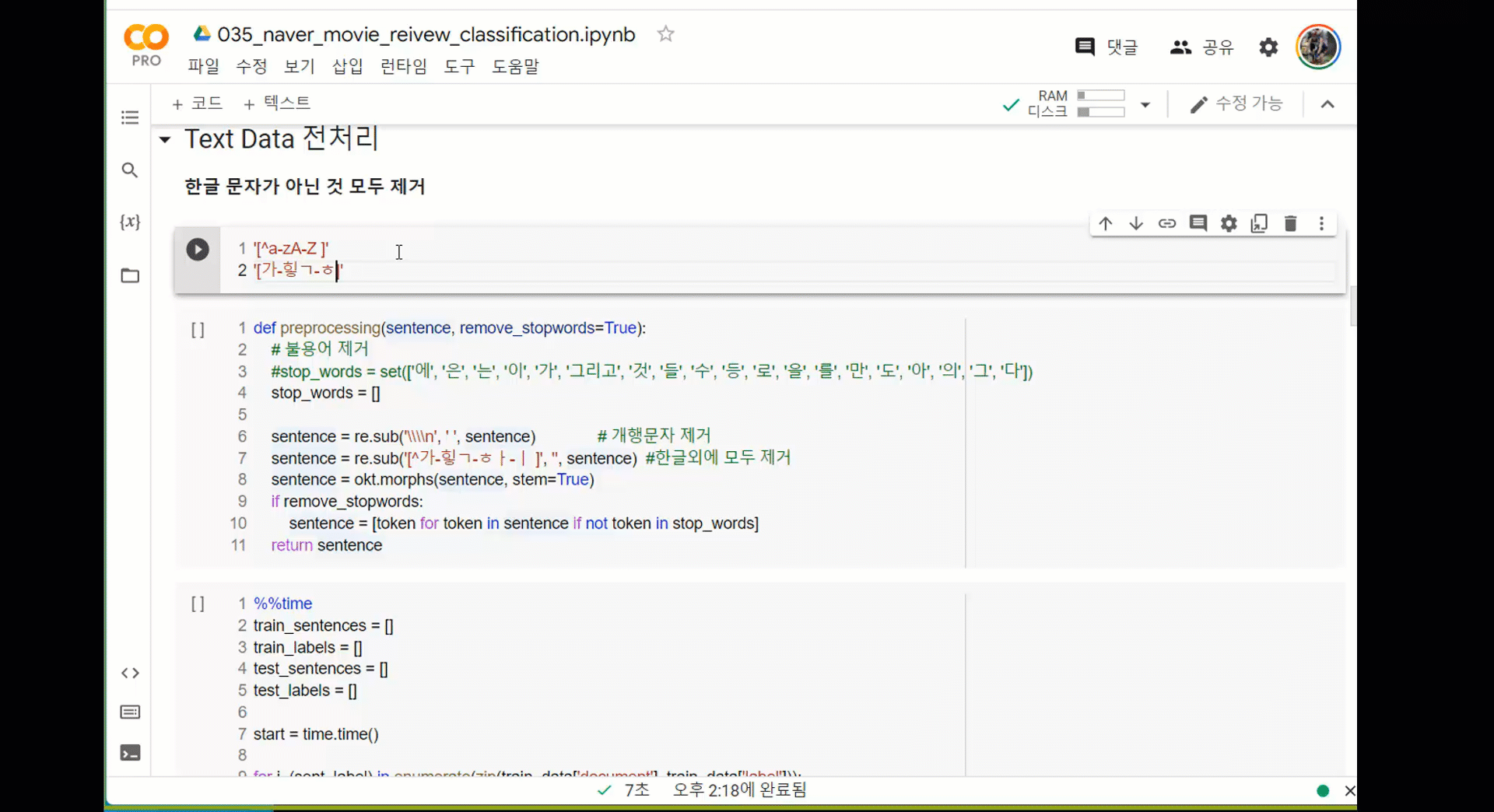Close the bottom status bar
1494x812 pixels.
point(1350,791)
